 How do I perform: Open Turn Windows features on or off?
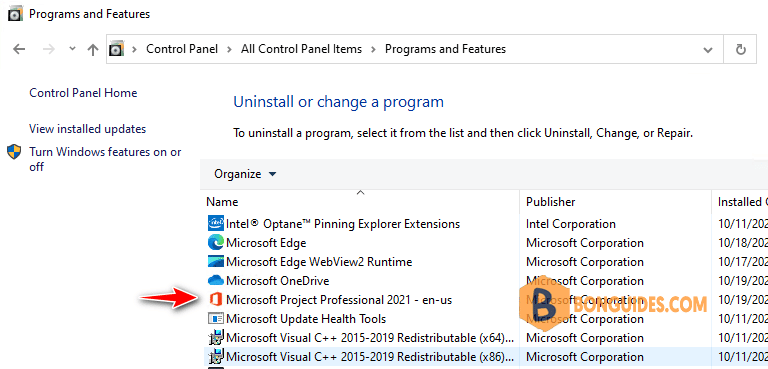coord(105,159)
